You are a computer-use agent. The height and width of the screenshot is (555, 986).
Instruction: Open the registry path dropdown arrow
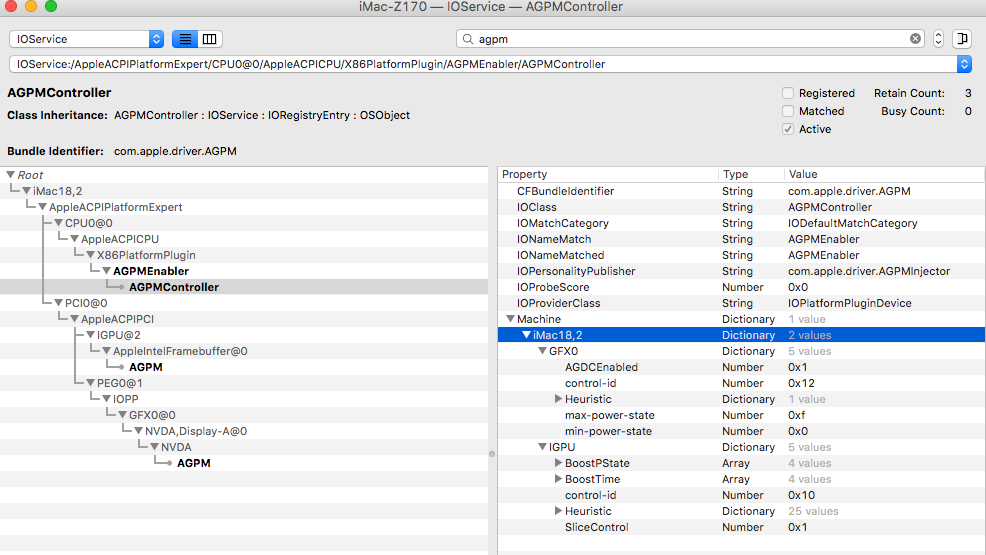click(x=964, y=64)
